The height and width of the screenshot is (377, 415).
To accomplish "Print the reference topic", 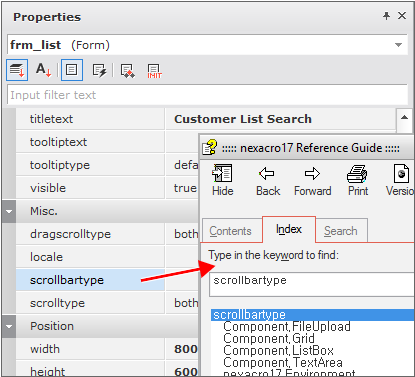I will [x=358, y=180].
